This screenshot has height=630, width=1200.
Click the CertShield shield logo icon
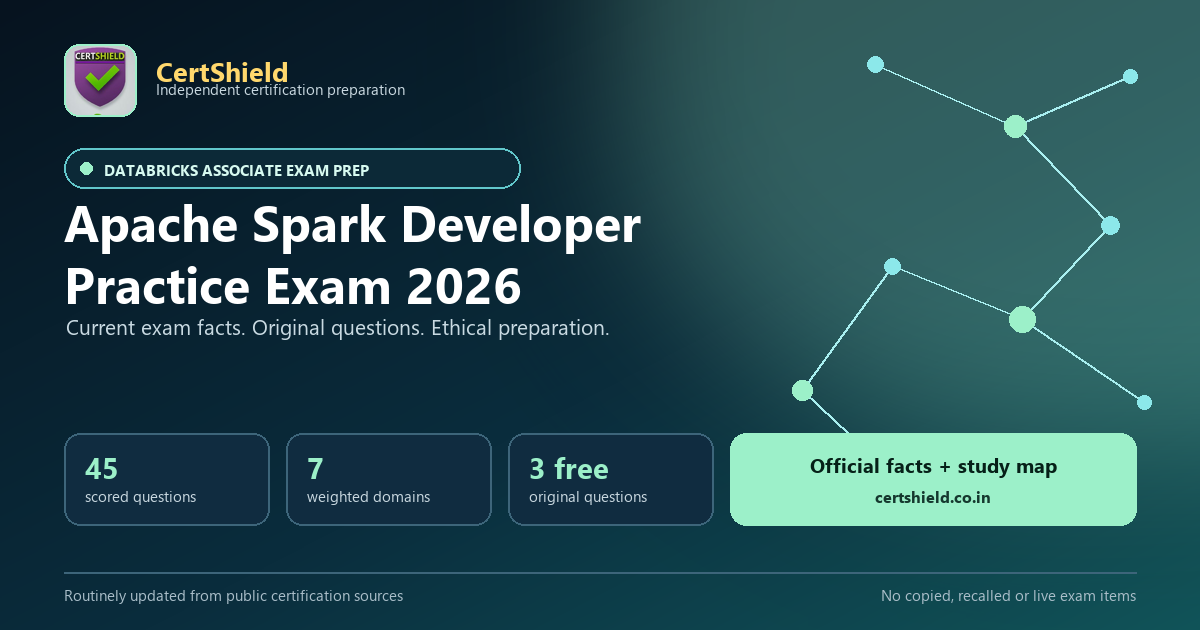tap(100, 81)
